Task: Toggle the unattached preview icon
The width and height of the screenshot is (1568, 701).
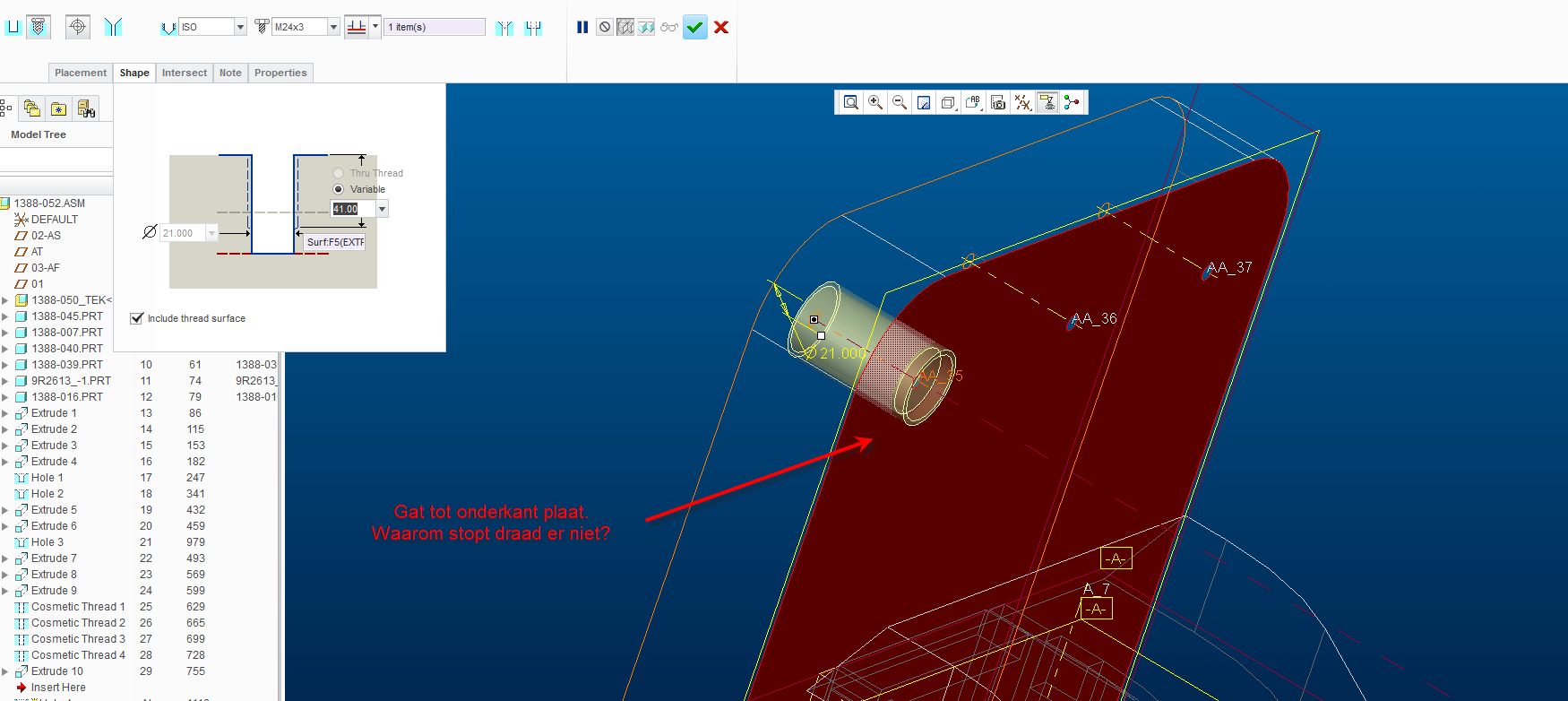Action: (x=625, y=27)
